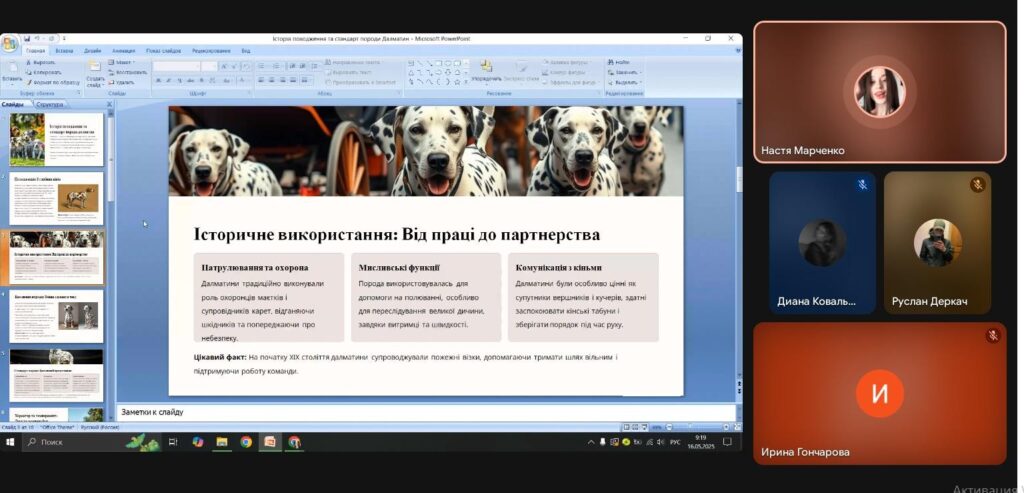Switch to Структура pane tab
This screenshot has width=1024, height=493.
50,104
